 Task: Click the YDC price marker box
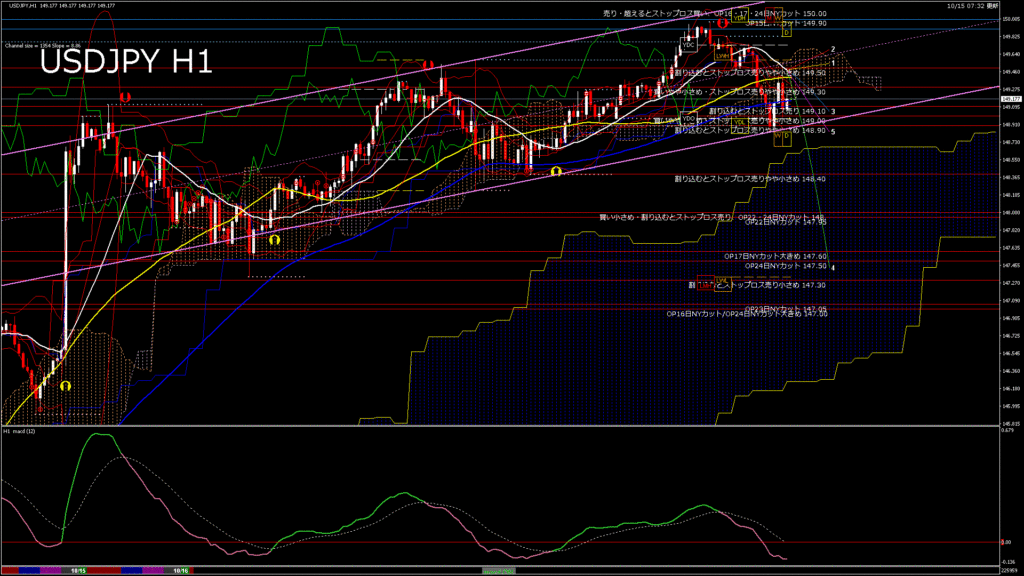click(x=688, y=44)
